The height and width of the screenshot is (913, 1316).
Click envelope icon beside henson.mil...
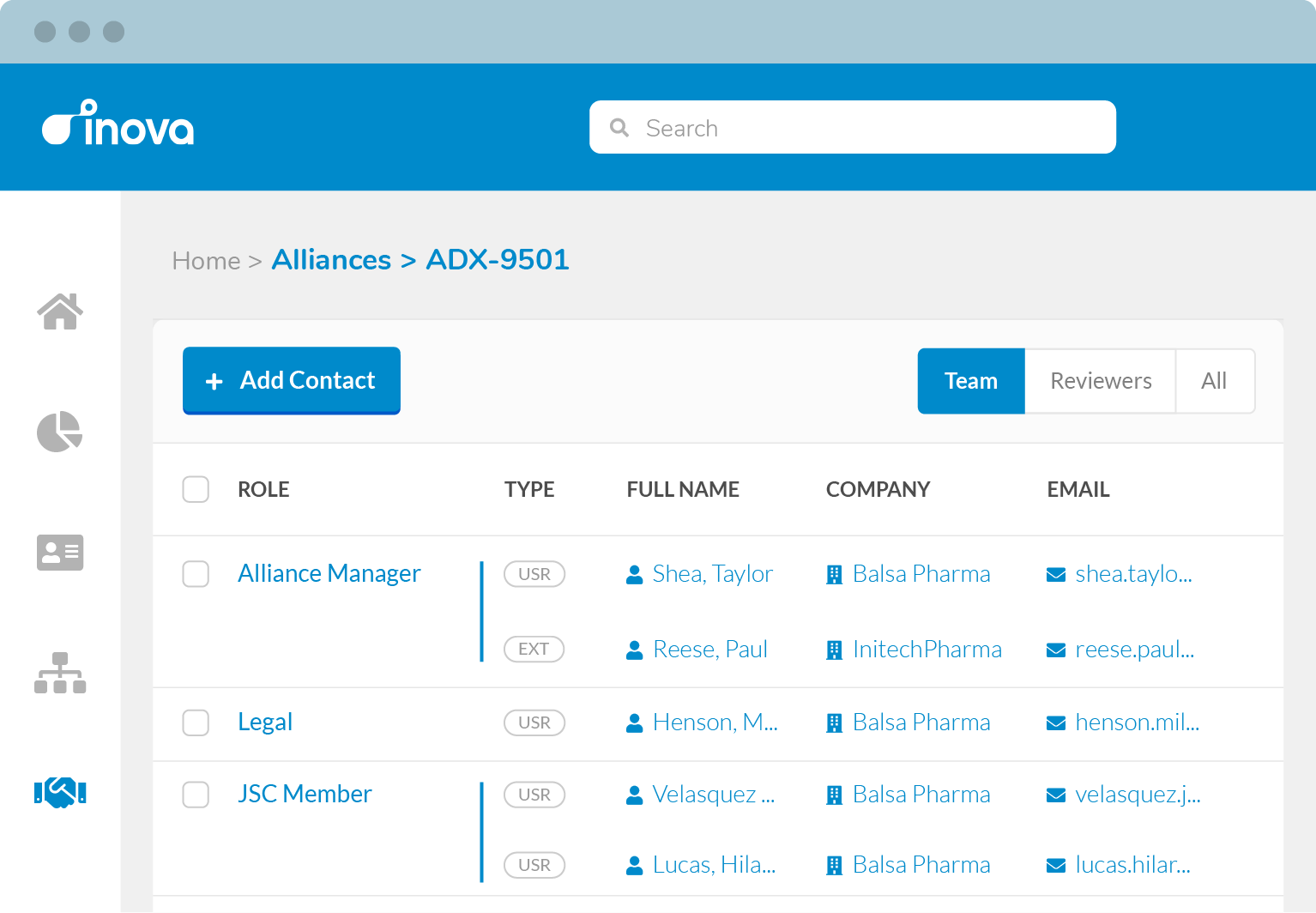click(1056, 723)
